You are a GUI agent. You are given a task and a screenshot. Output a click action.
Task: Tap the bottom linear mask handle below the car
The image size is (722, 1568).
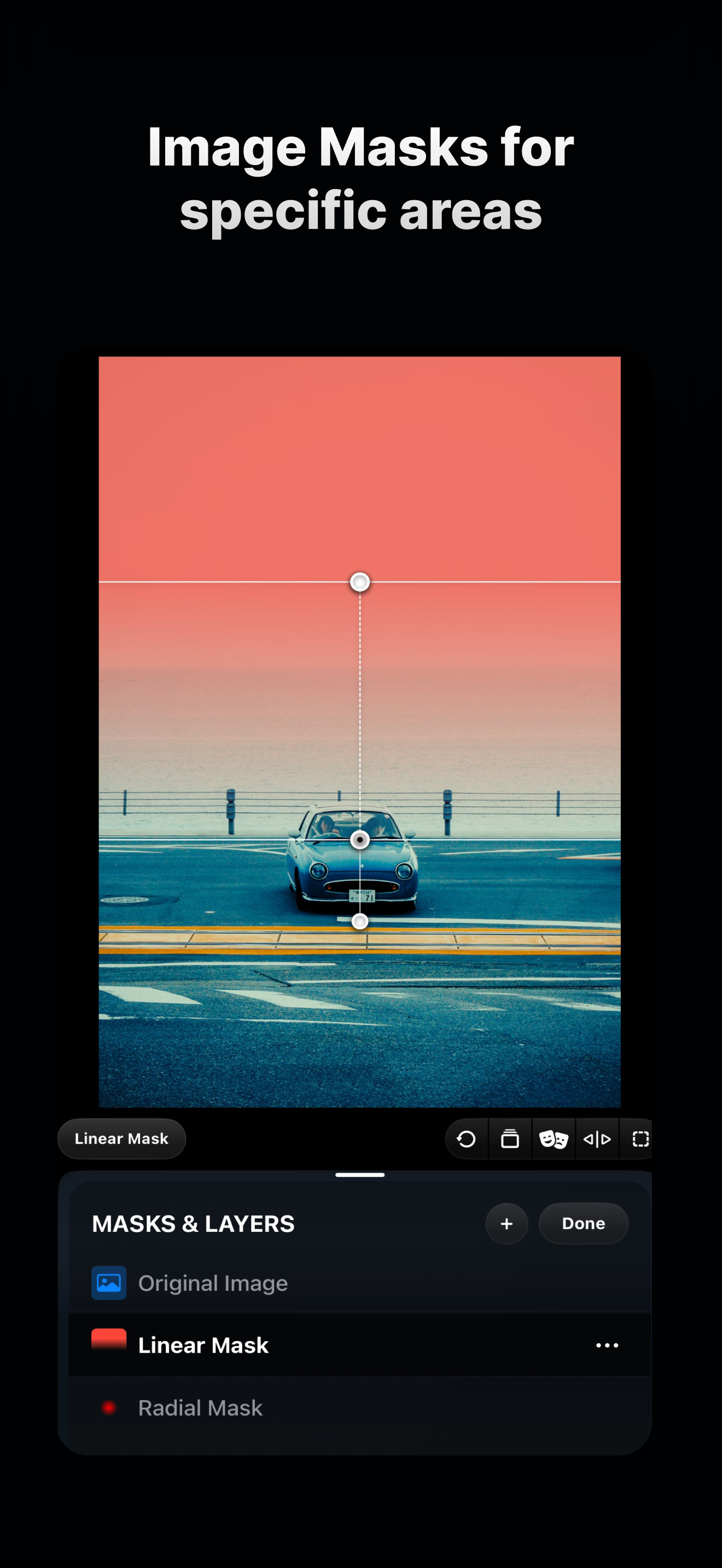pos(360,922)
